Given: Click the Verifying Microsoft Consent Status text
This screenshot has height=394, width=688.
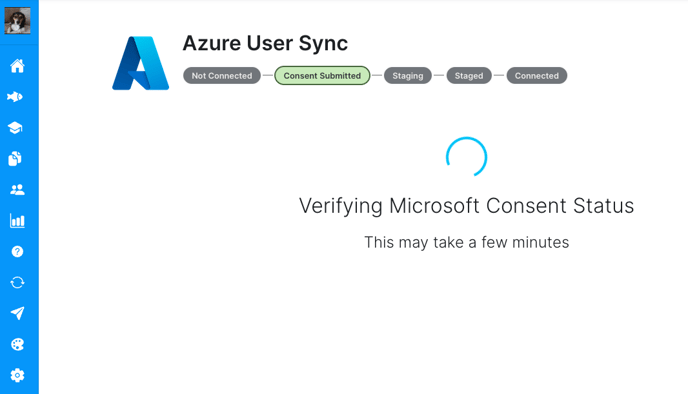Looking at the screenshot, I should click(x=466, y=206).
